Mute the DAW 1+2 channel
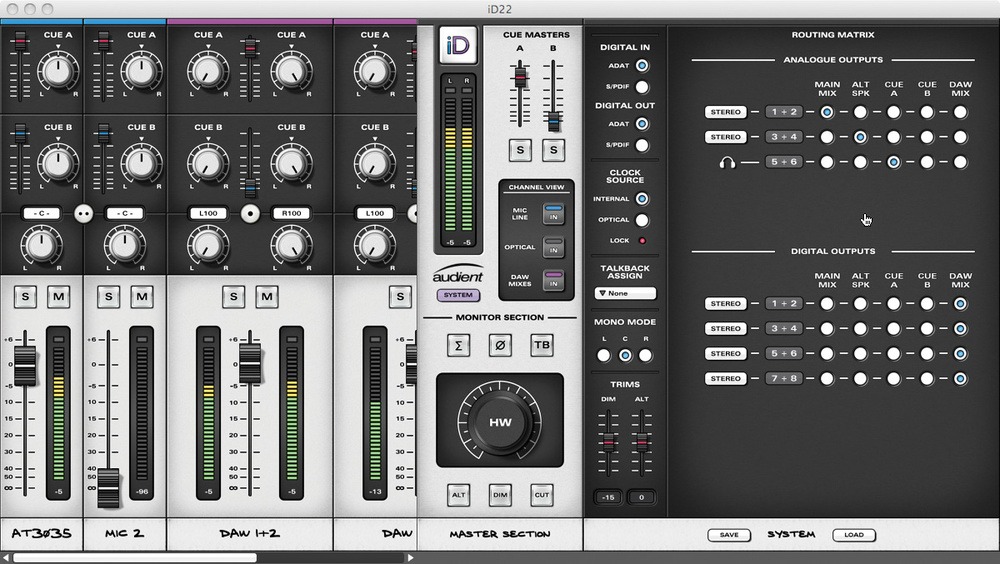The height and width of the screenshot is (564, 1000). pyautogui.click(x=267, y=297)
